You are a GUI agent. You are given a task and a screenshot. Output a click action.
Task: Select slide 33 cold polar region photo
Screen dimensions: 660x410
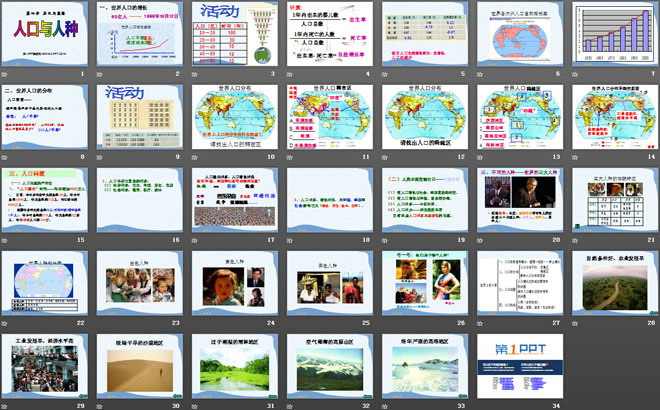(419, 366)
